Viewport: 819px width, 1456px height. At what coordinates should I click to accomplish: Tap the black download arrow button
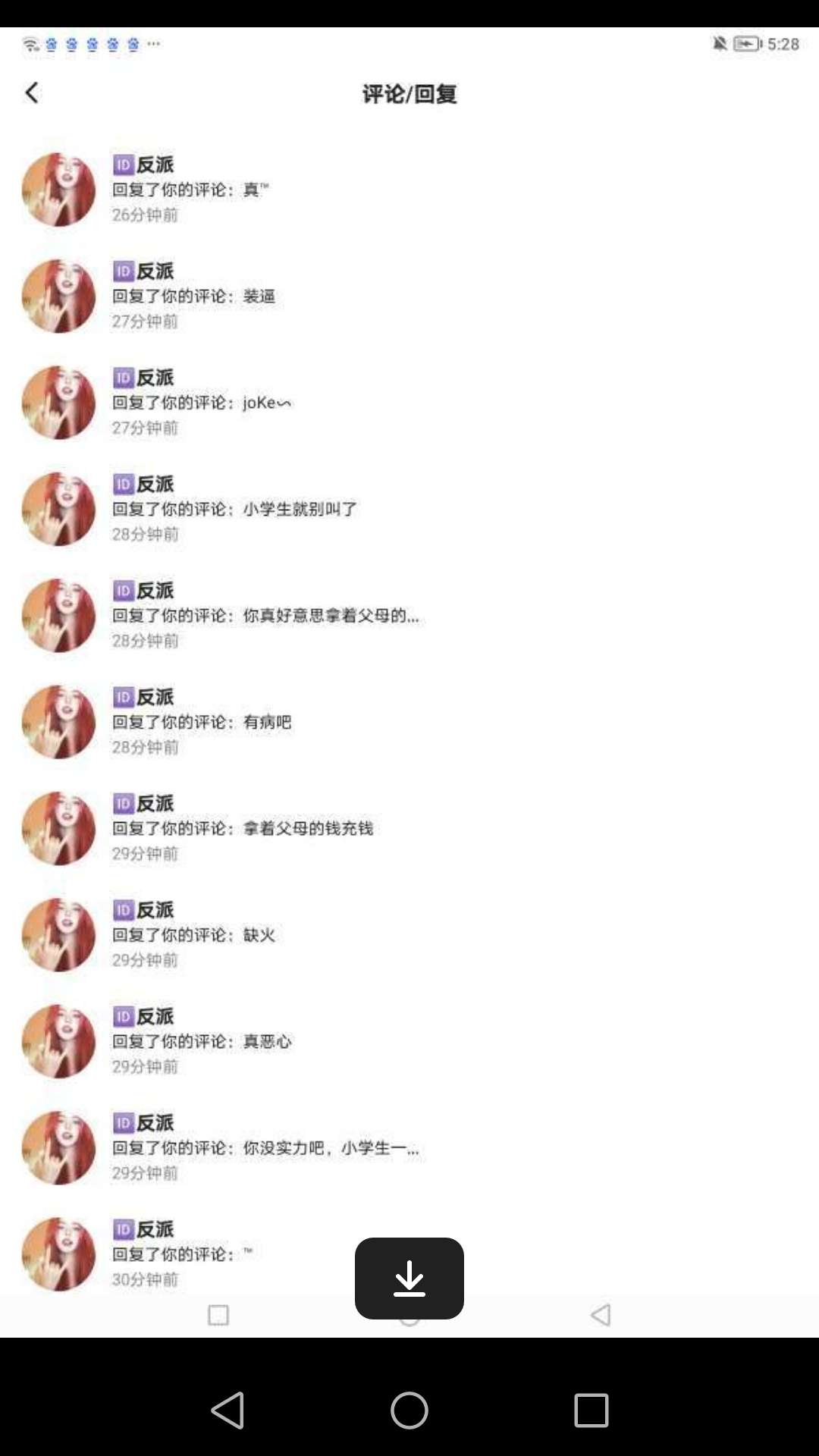click(x=409, y=1279)
